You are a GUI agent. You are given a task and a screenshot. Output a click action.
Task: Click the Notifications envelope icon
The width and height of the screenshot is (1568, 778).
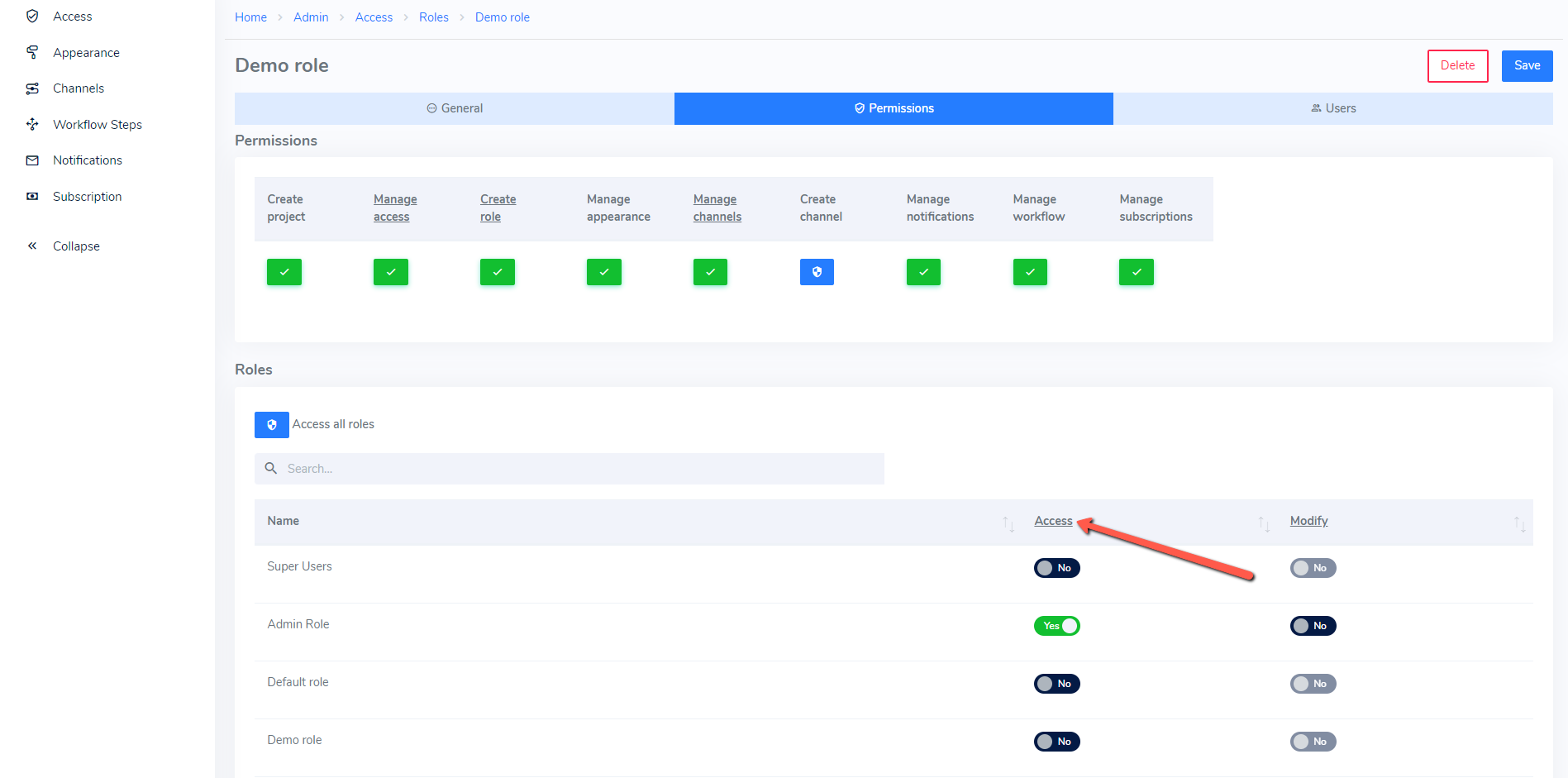point(32,160)
